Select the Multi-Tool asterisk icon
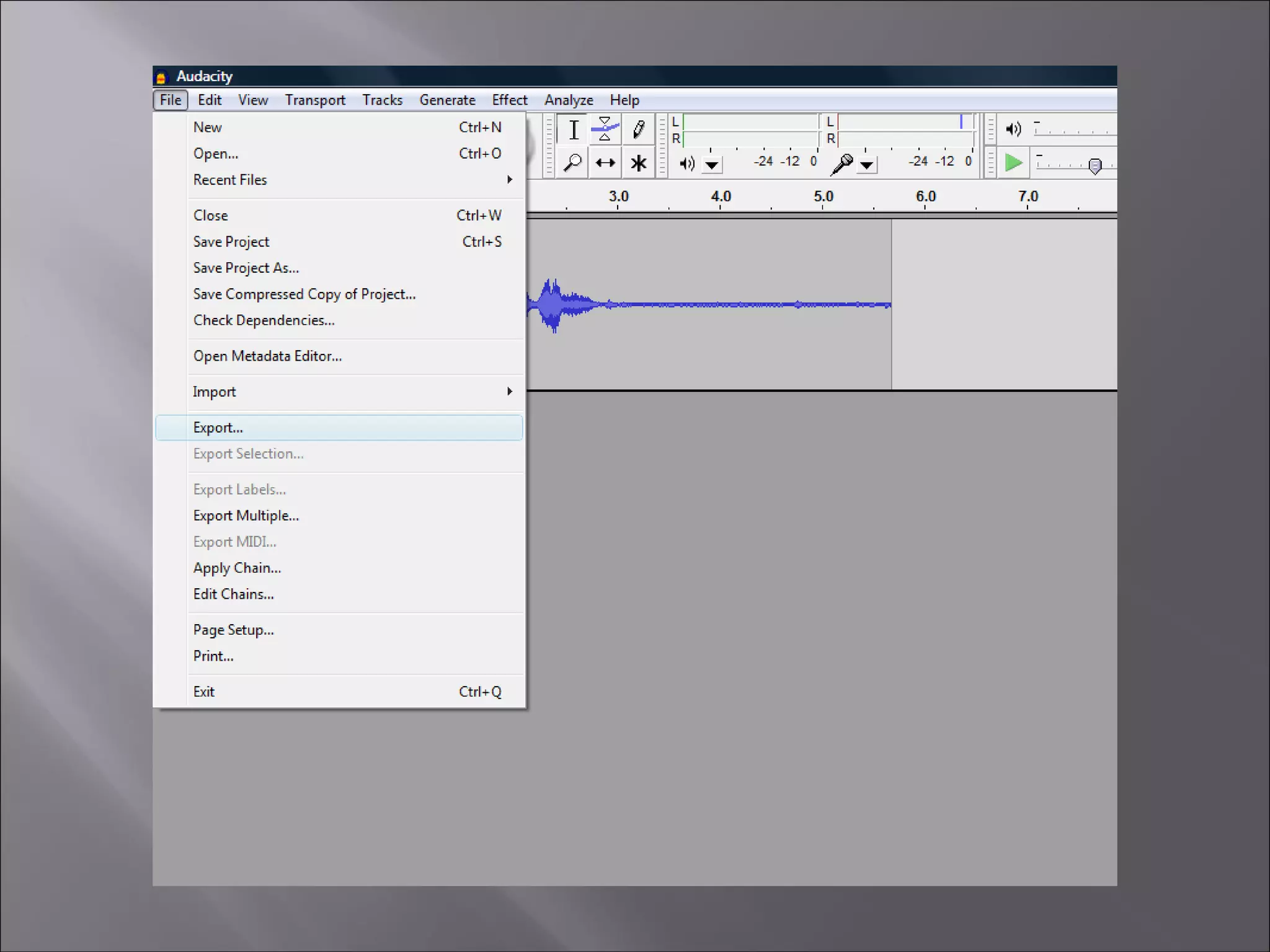 pos(638,163)
